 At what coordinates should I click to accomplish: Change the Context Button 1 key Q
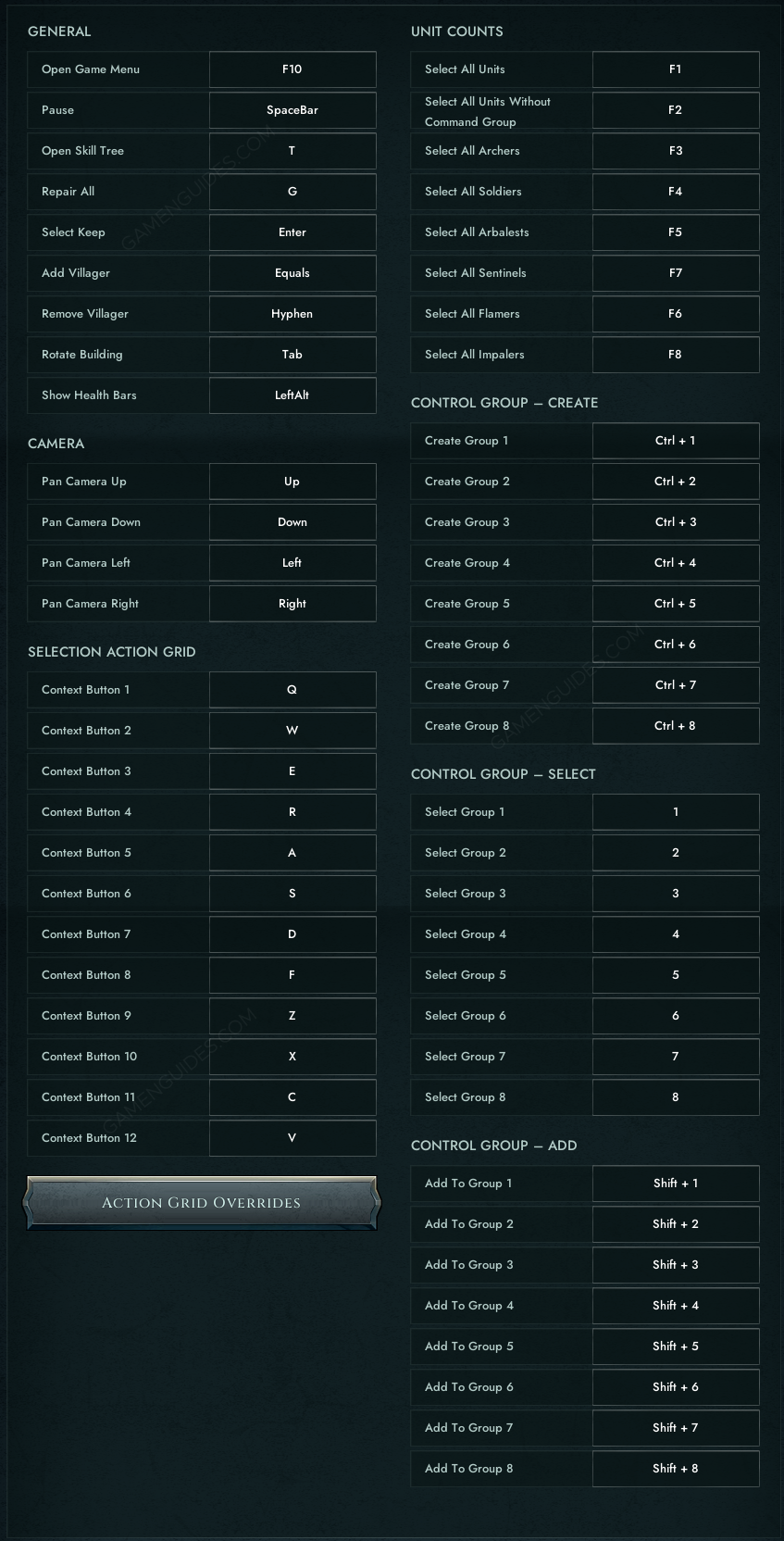pos(292,690)
